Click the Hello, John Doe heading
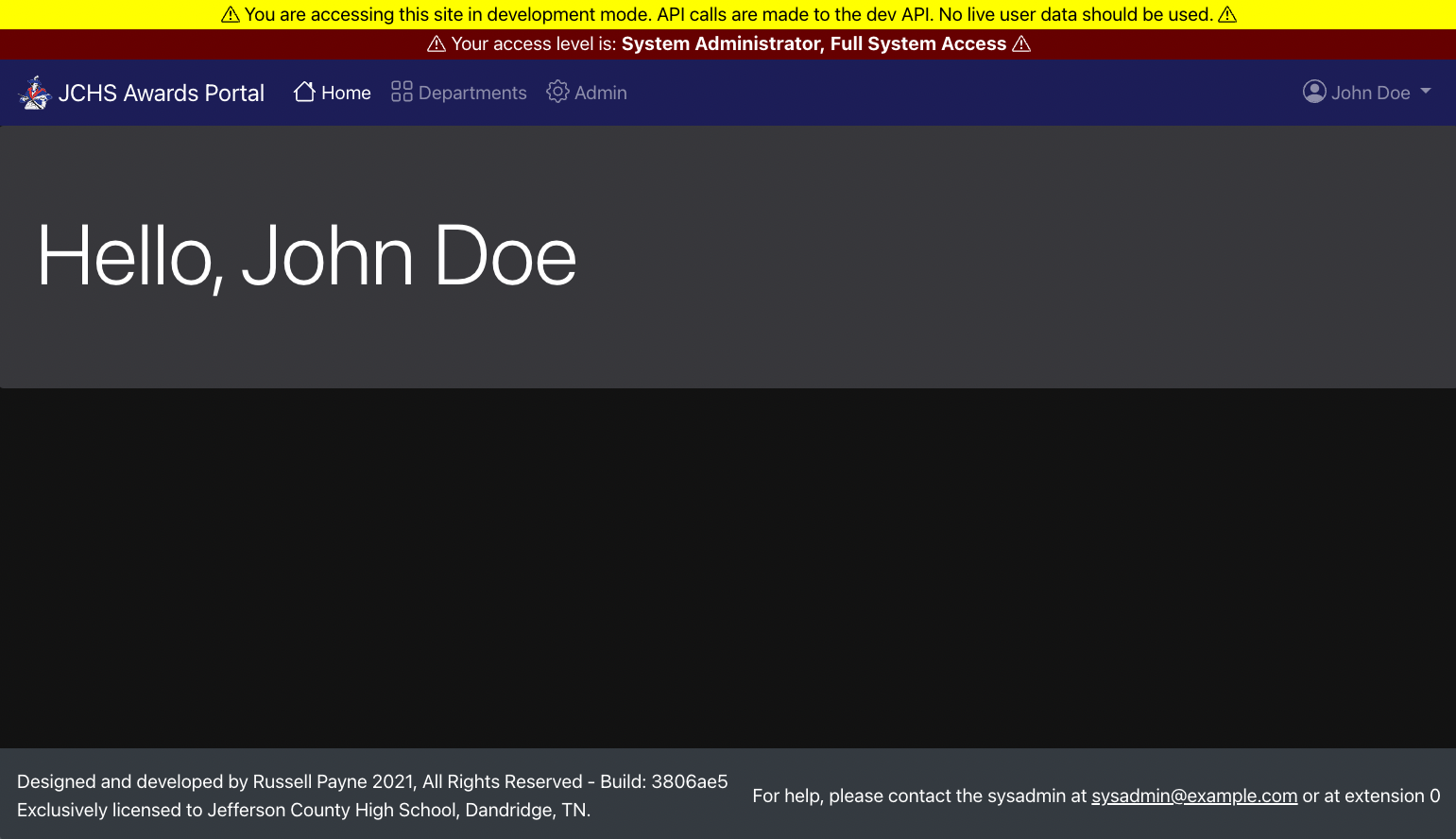 coord(306,256)
